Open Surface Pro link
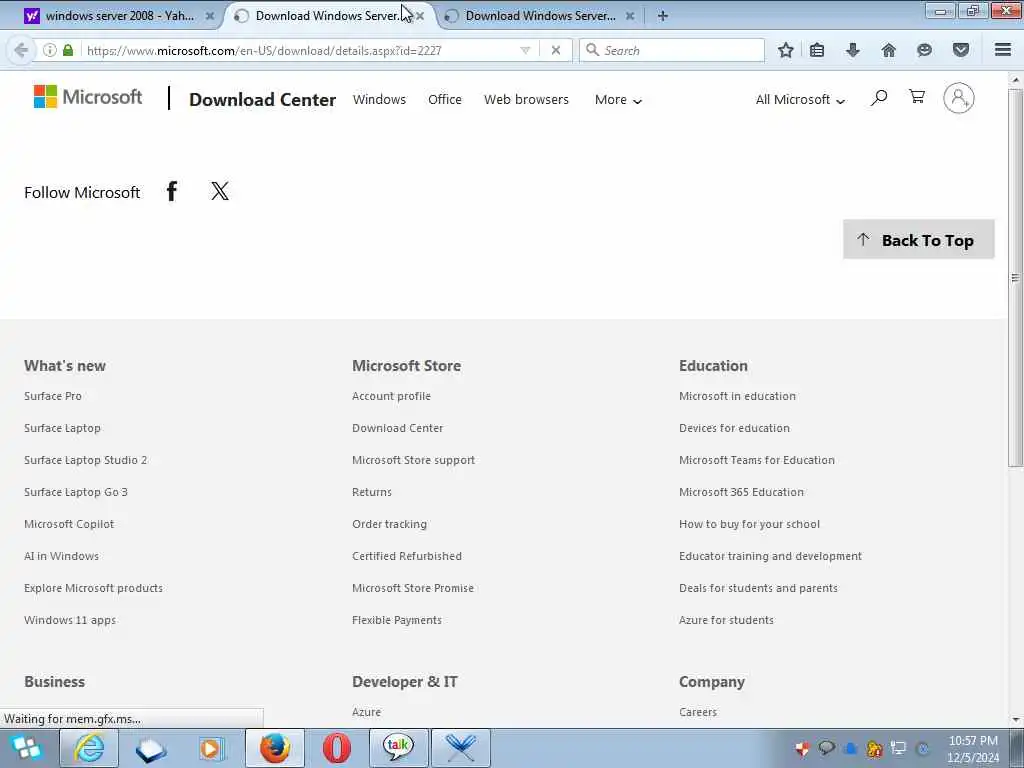 pyautogui.click(x=53, y=396)
